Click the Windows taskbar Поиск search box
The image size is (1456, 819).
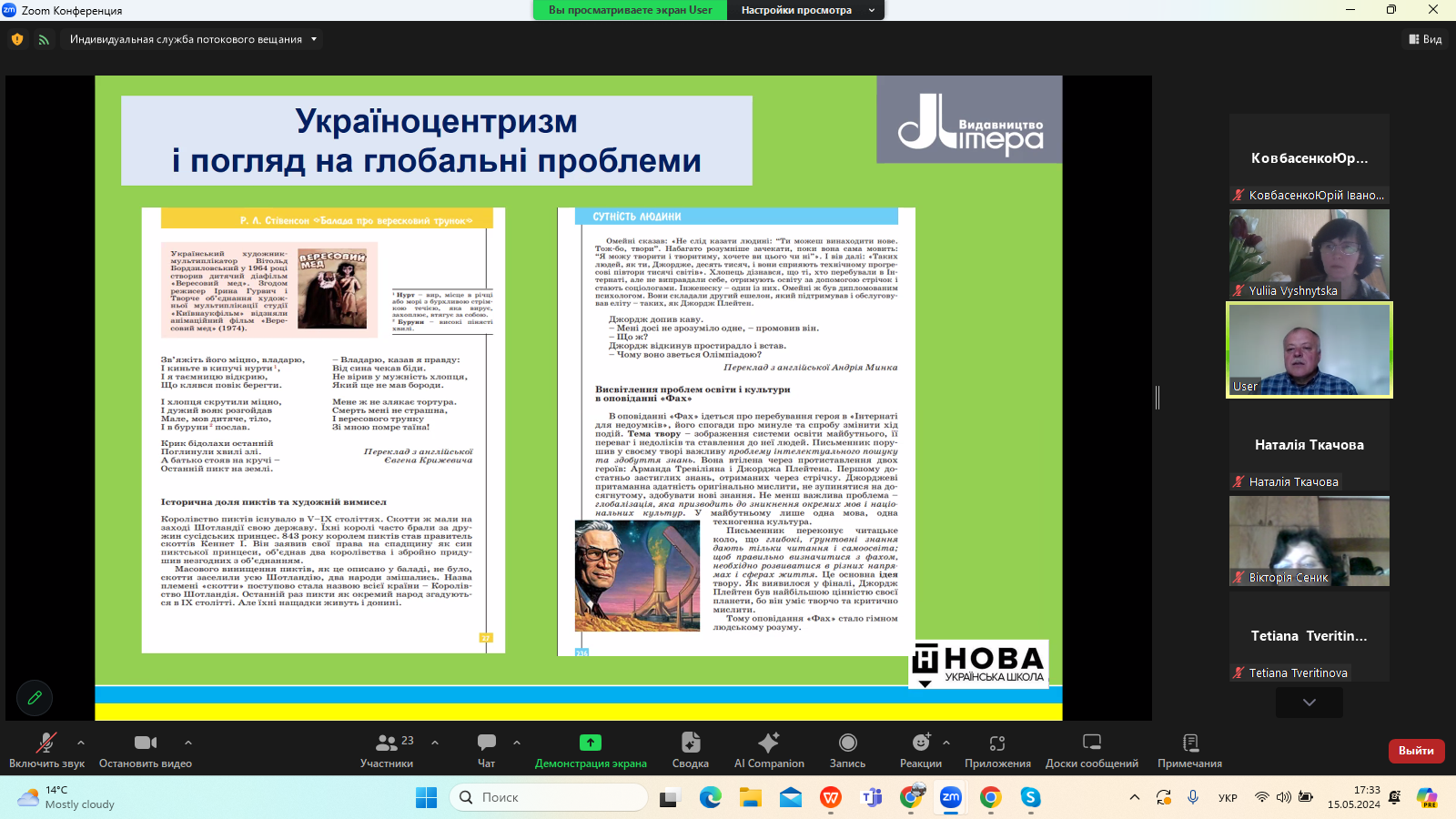[548, 797]
